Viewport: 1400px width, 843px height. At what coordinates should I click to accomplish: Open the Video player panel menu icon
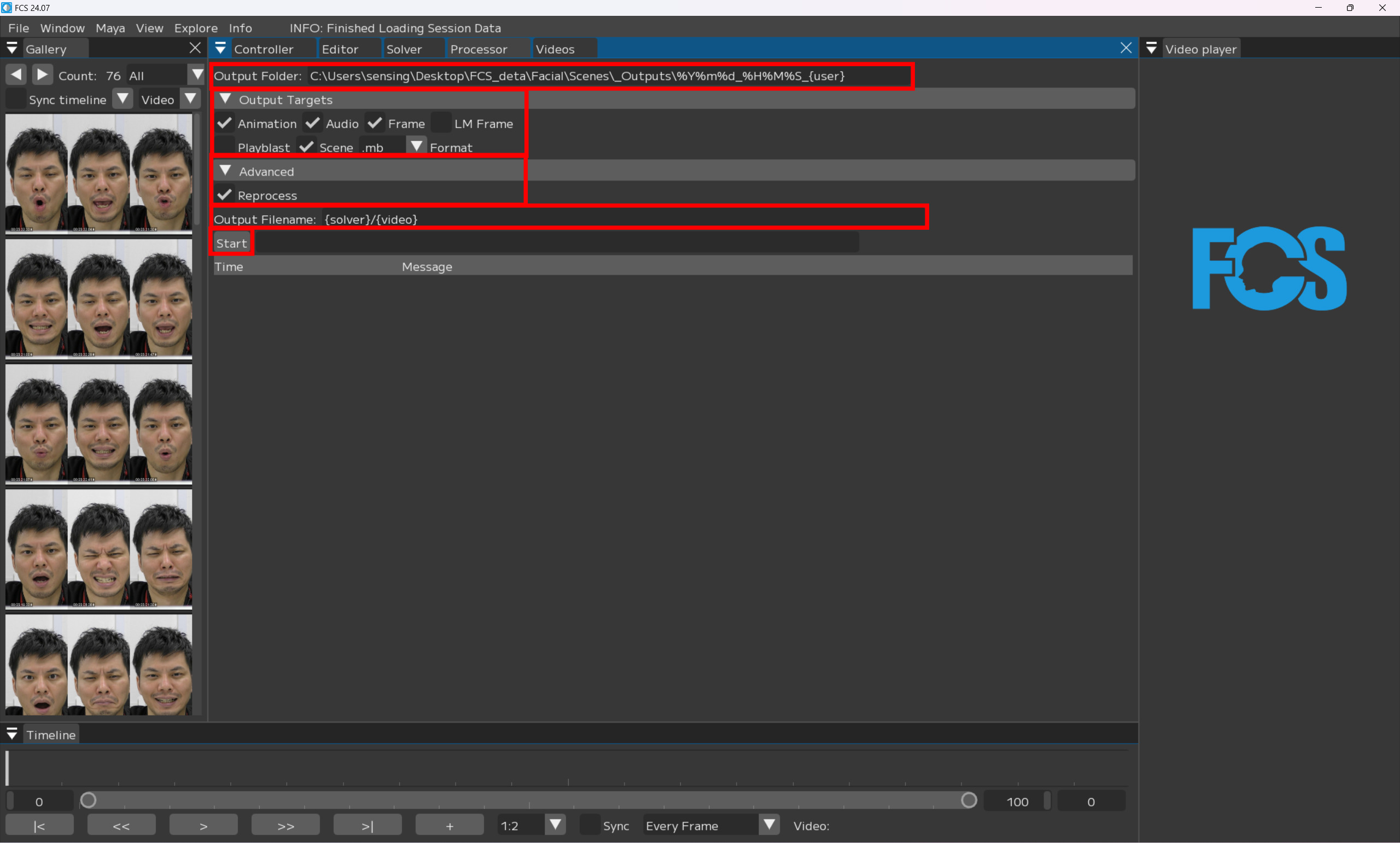(1151, 48)
